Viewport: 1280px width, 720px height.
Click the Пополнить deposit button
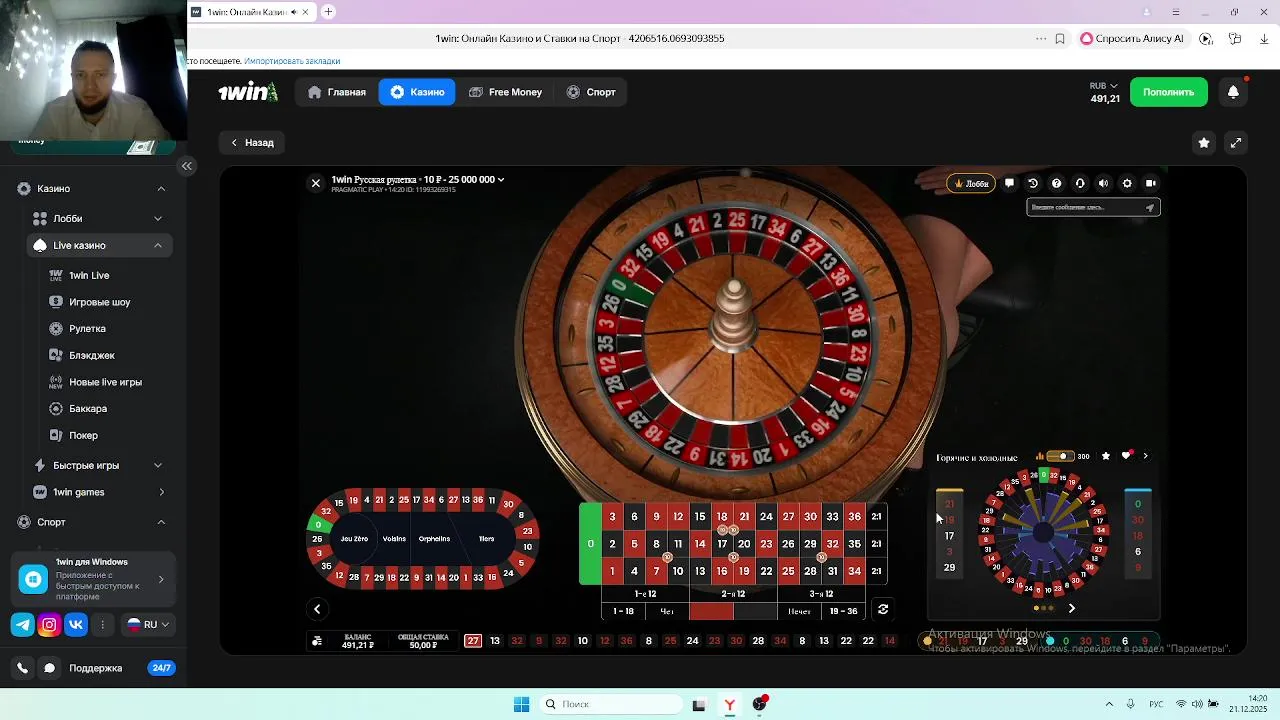1168,92
